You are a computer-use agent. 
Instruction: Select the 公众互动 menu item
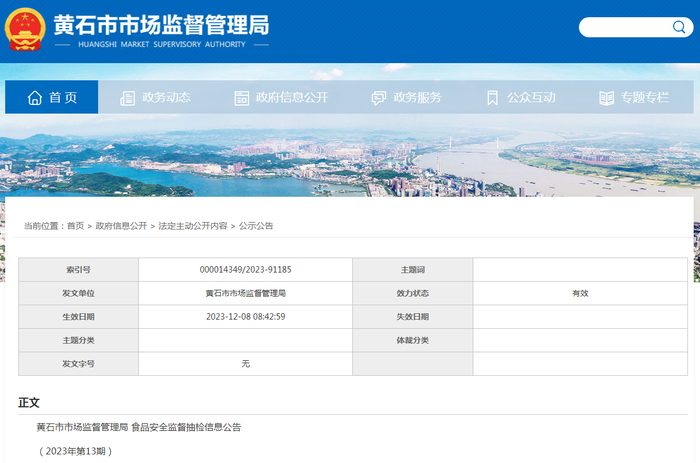click(531, 98)
